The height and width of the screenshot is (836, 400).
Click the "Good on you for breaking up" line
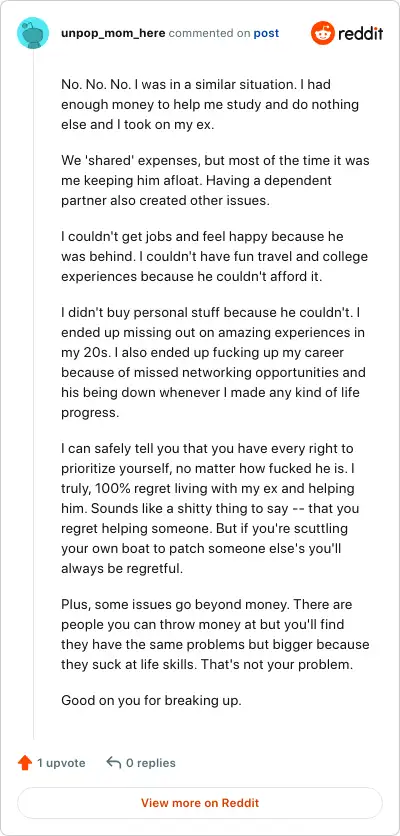tap(151, 700)
